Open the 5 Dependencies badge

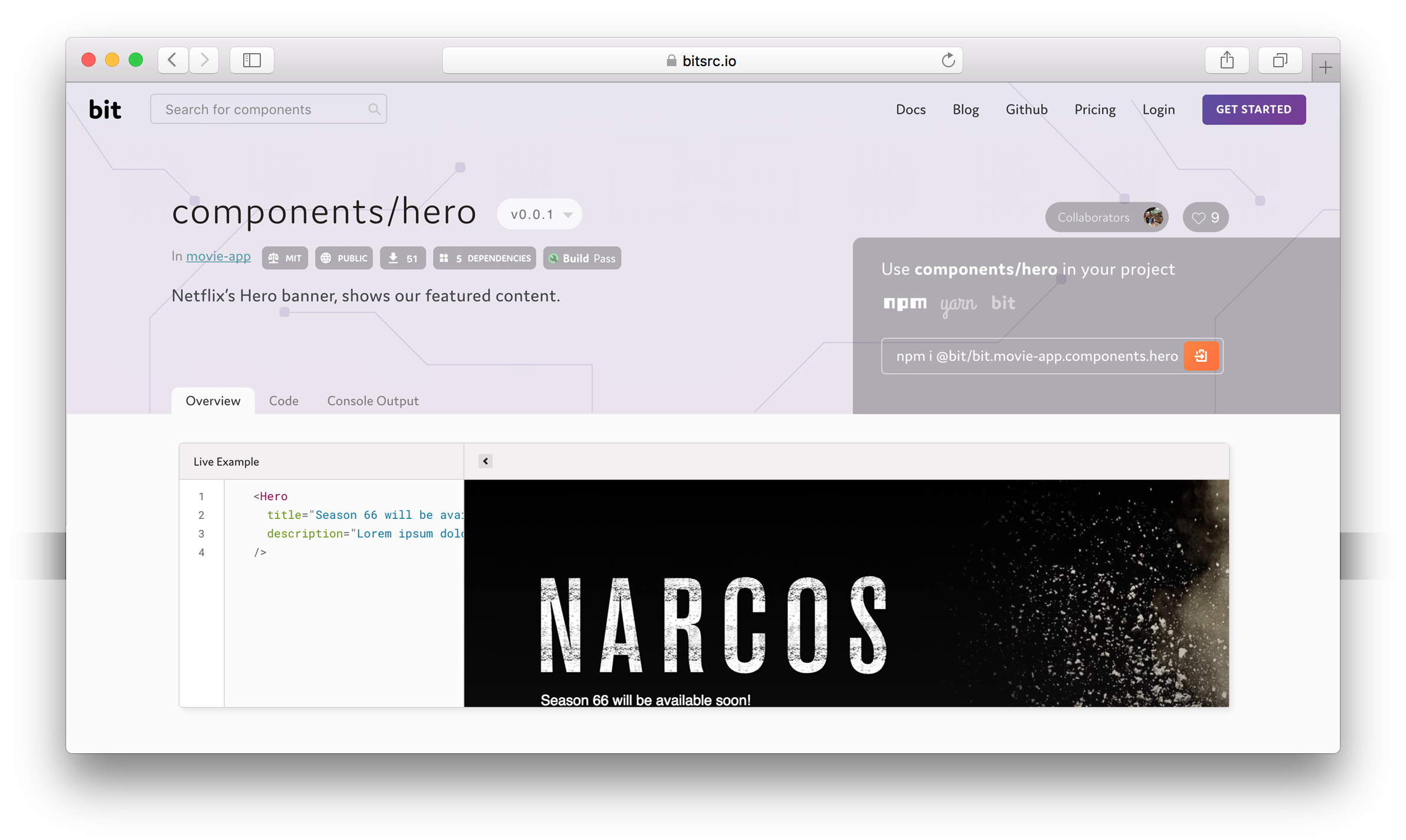click(484, 257)
